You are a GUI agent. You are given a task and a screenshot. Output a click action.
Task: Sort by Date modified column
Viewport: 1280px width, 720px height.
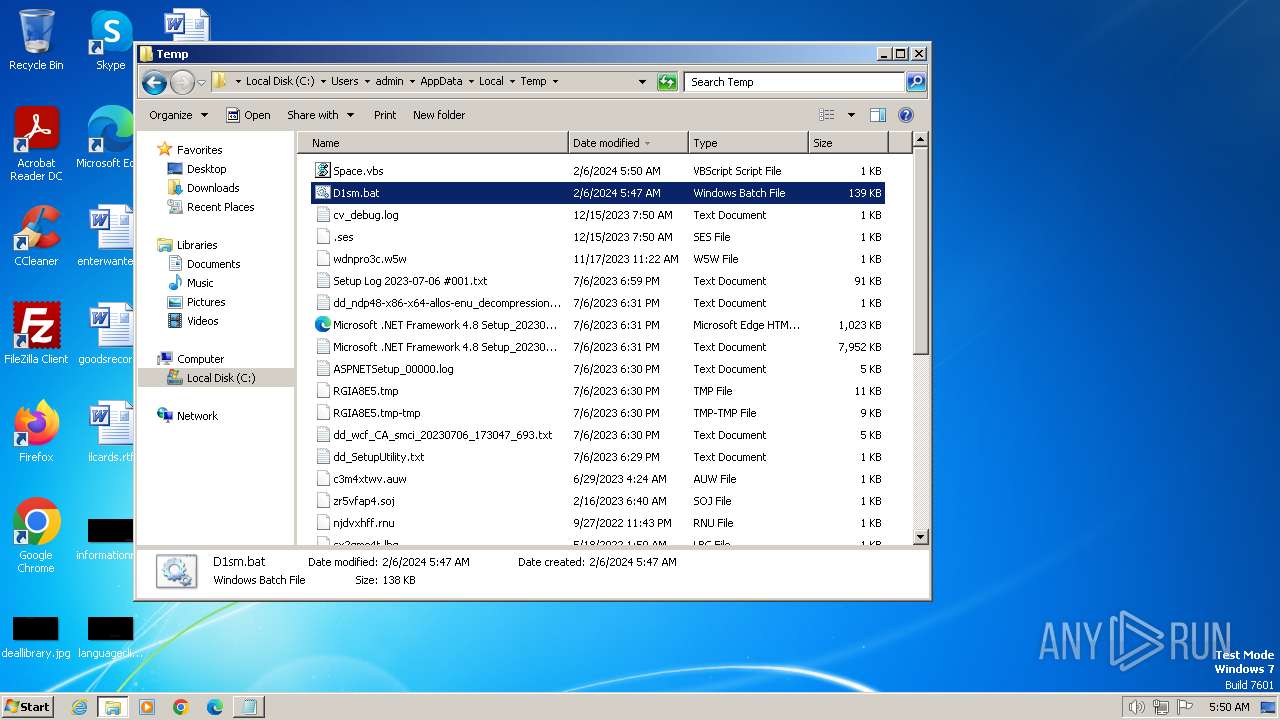coord(628,143)
